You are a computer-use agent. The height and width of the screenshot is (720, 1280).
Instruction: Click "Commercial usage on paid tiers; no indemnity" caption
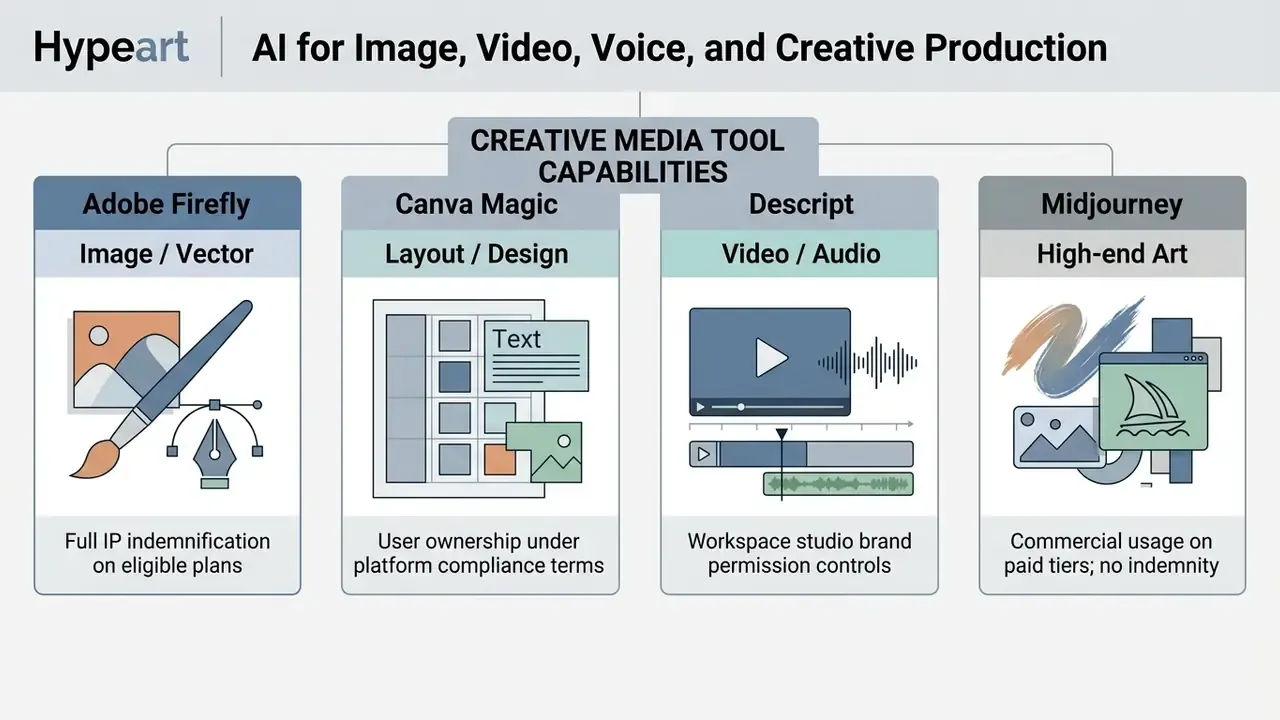(x=1112, y=553)
